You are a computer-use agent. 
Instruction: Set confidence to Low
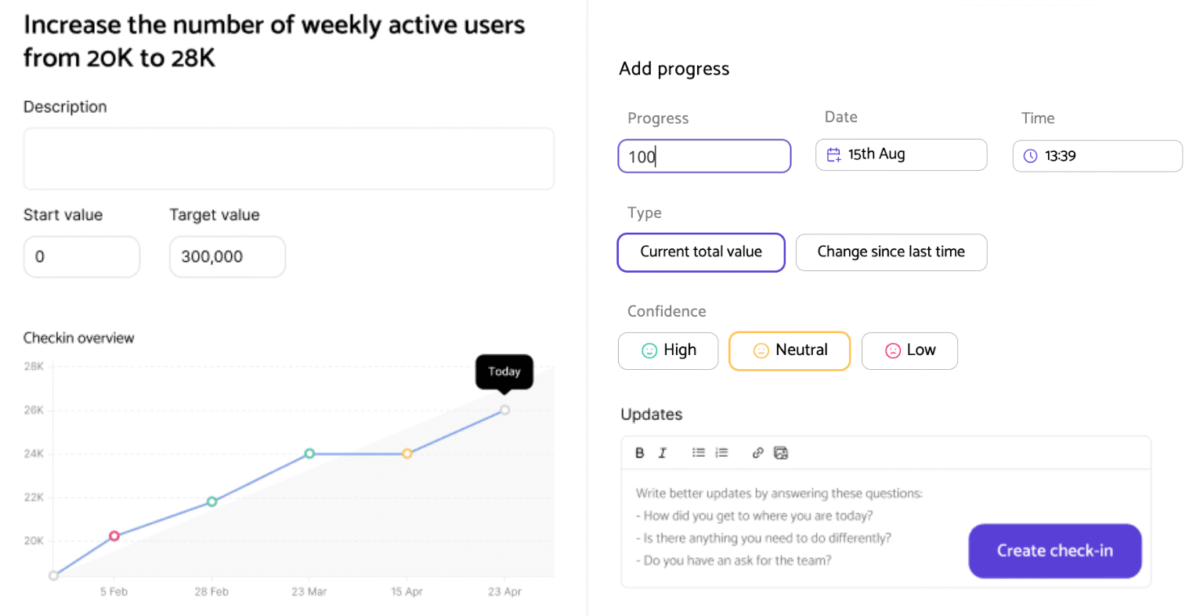point(909,351)
